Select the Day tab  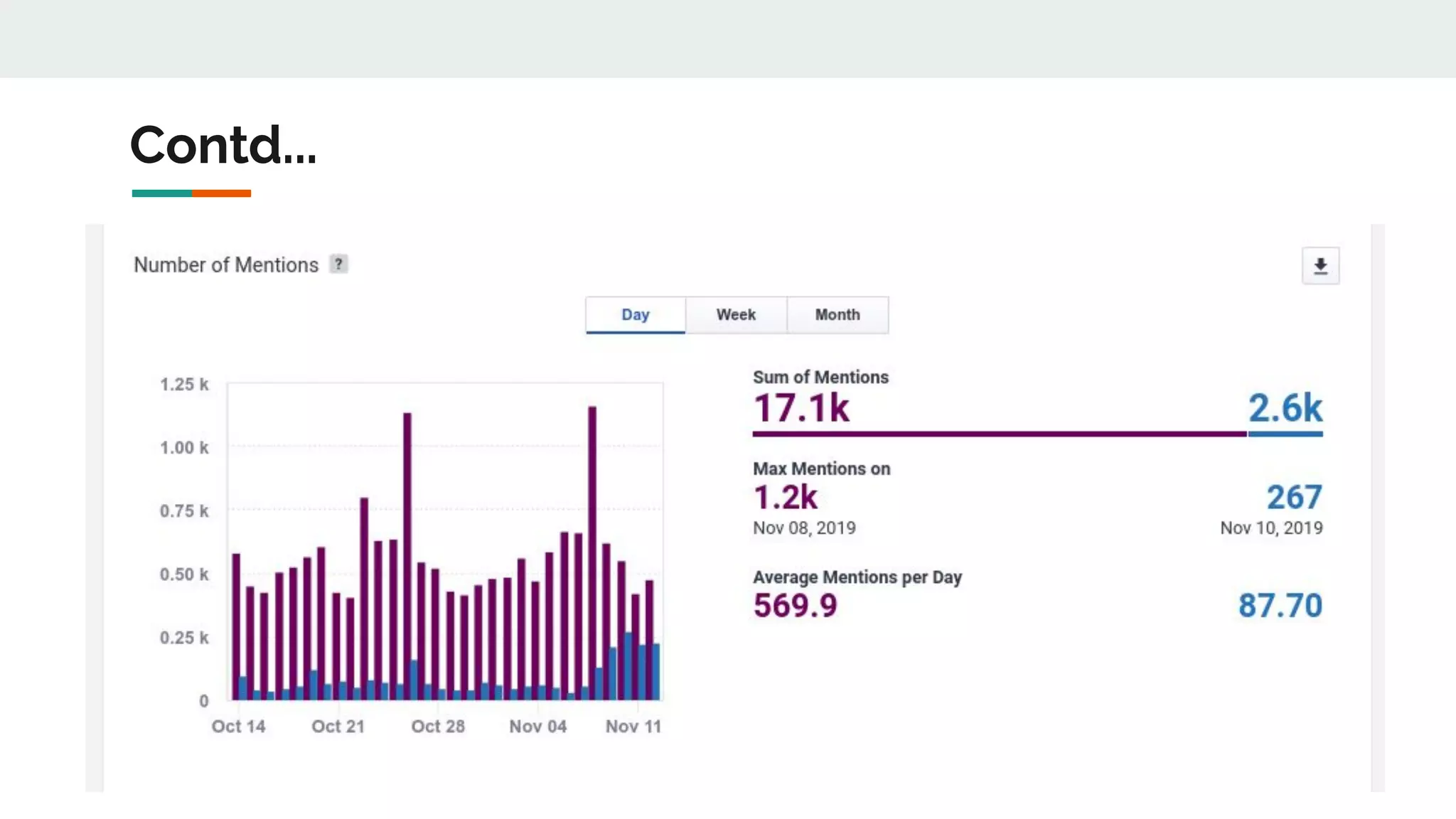635,315
